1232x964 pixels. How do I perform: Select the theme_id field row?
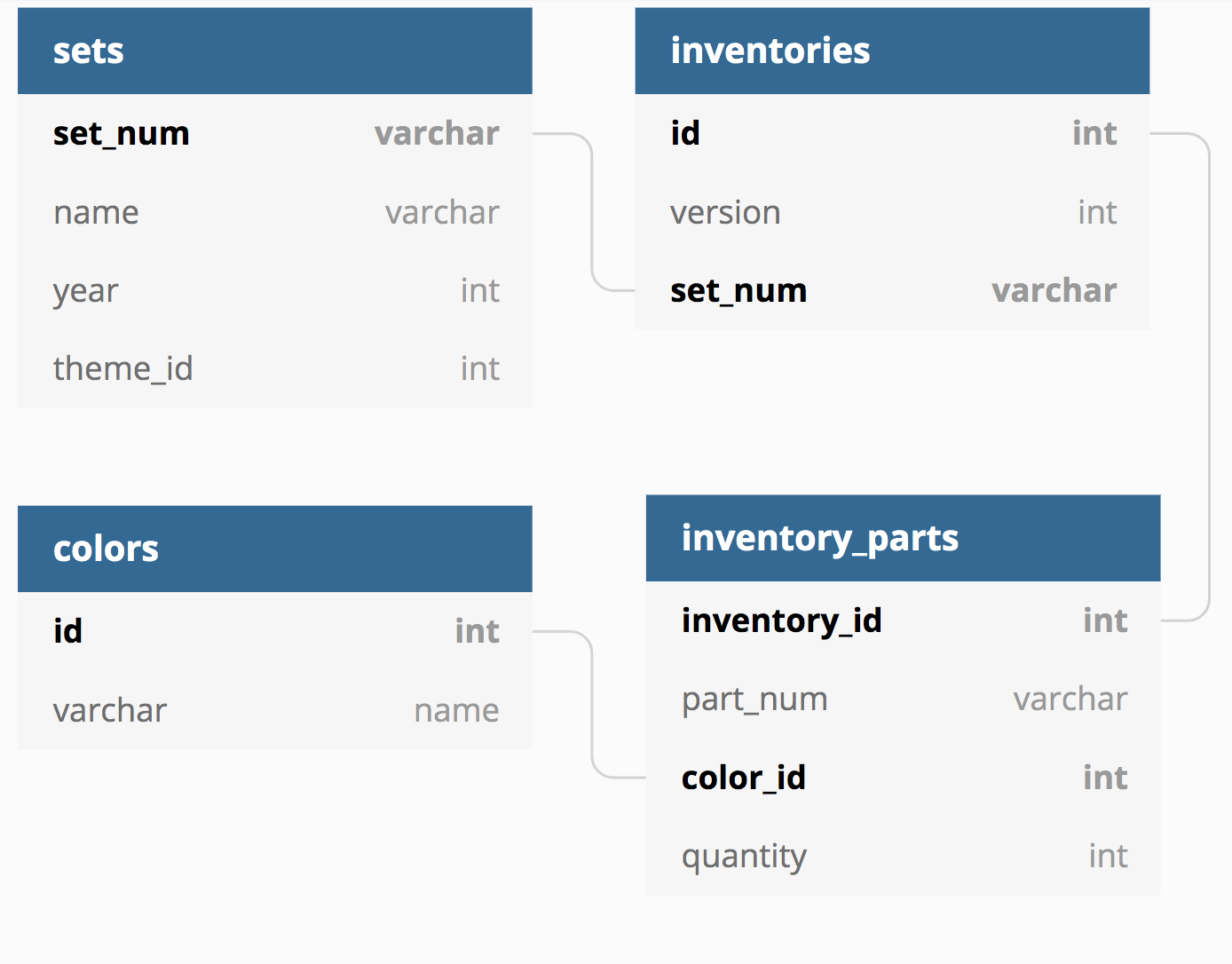275,368
